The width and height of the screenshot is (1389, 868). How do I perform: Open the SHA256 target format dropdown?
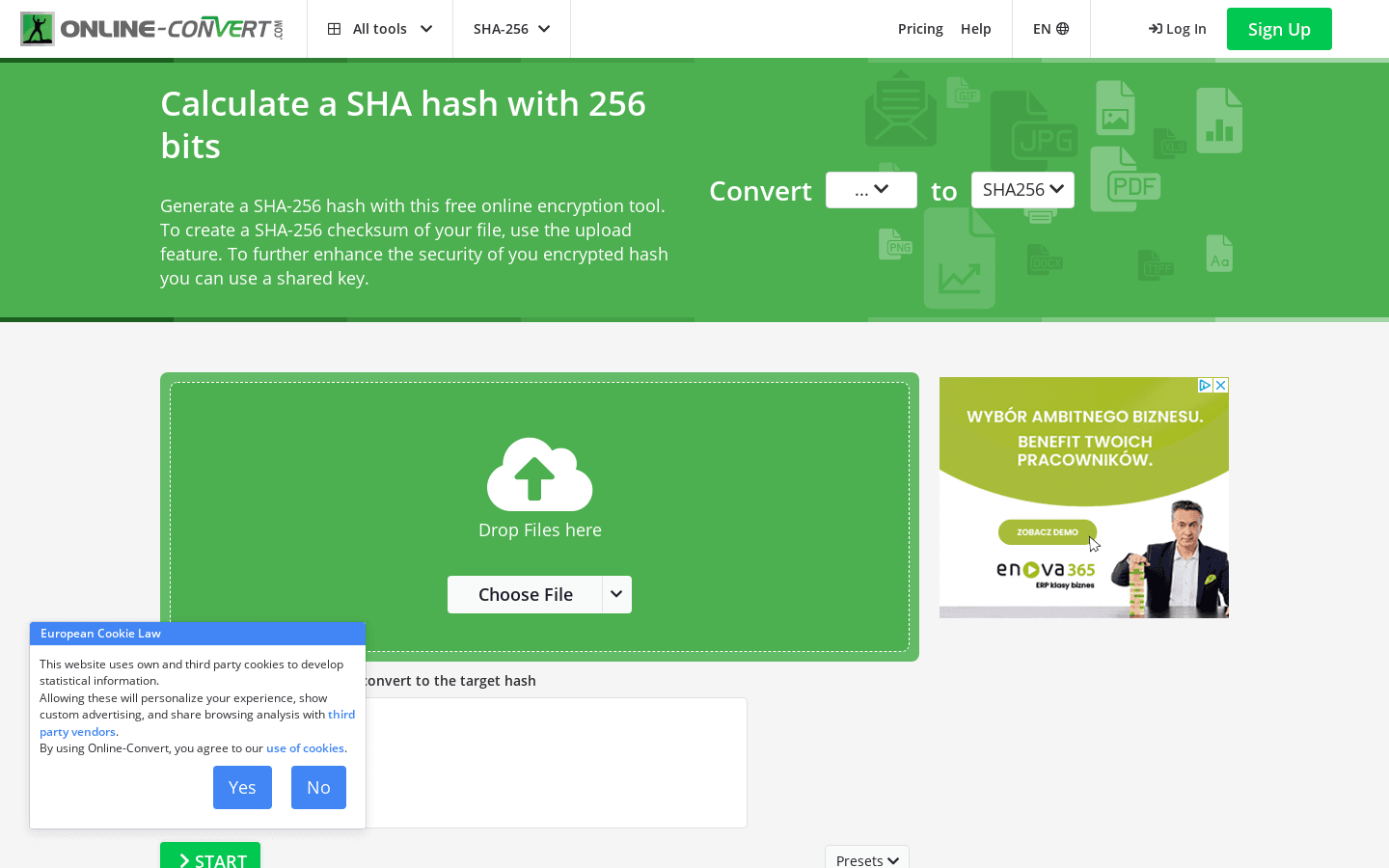pyautogui.click(x=1022, y=189)
